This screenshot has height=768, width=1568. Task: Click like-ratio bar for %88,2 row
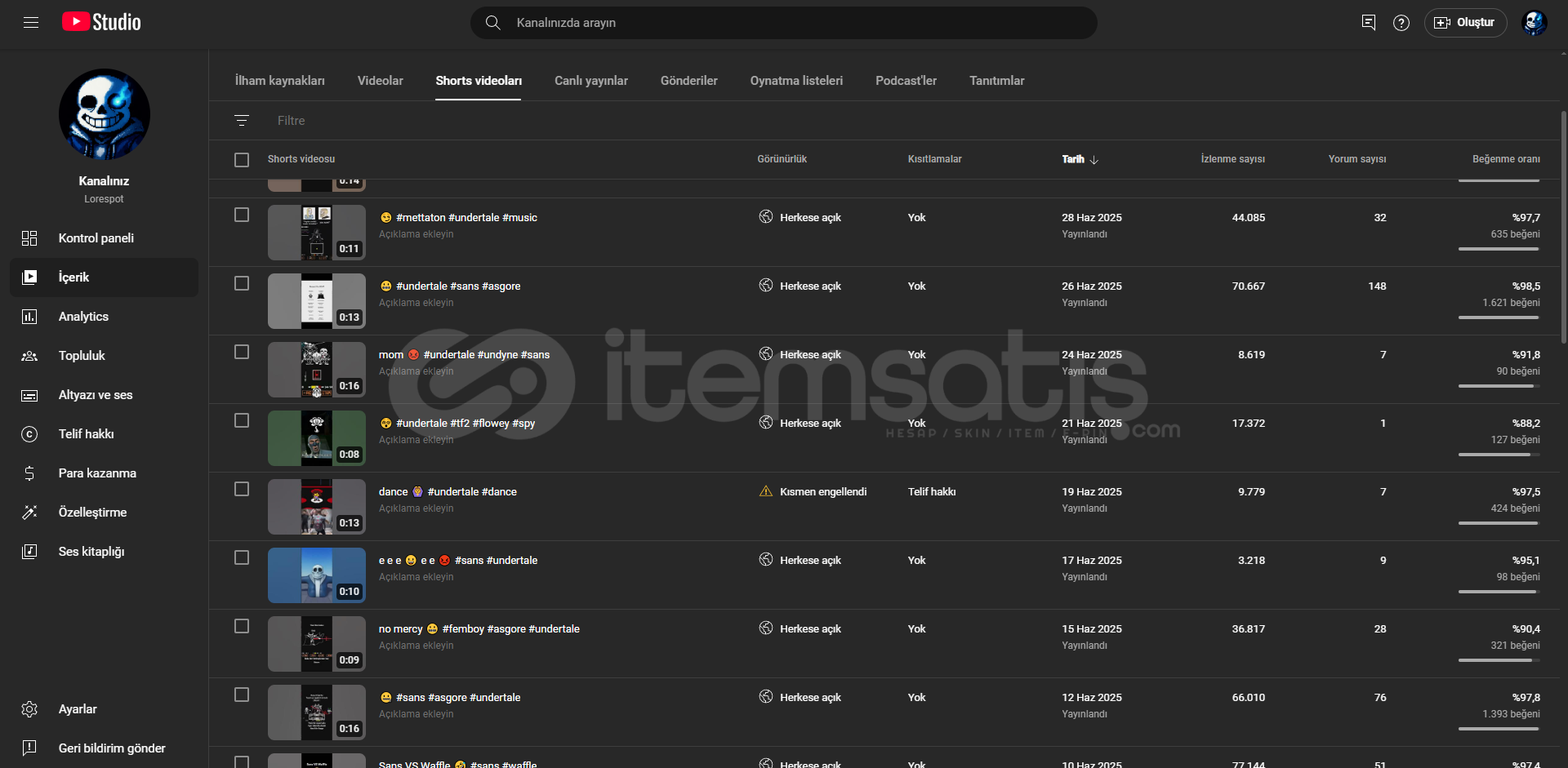tap(1499, 455)
